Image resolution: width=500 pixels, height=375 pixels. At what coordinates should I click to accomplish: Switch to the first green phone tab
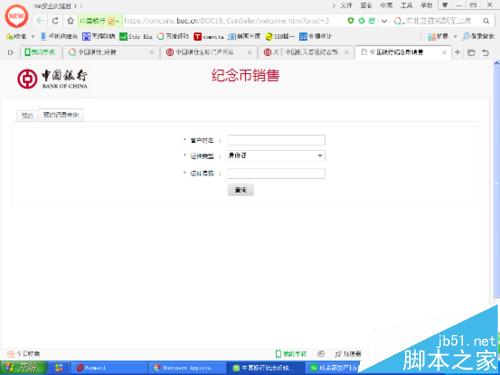tap(41, 52)
